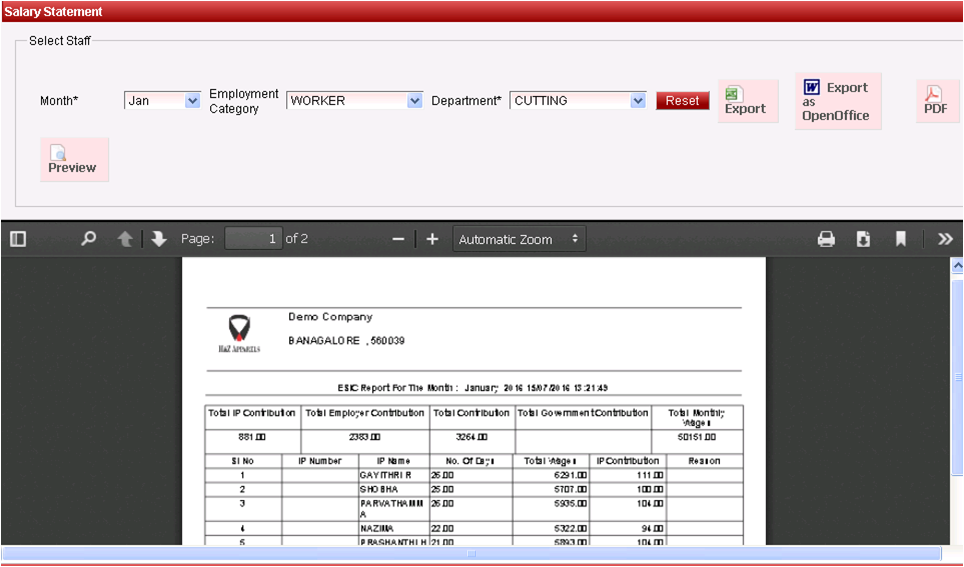Click the page number input field
964x567 pixels.
coord(253,239)
